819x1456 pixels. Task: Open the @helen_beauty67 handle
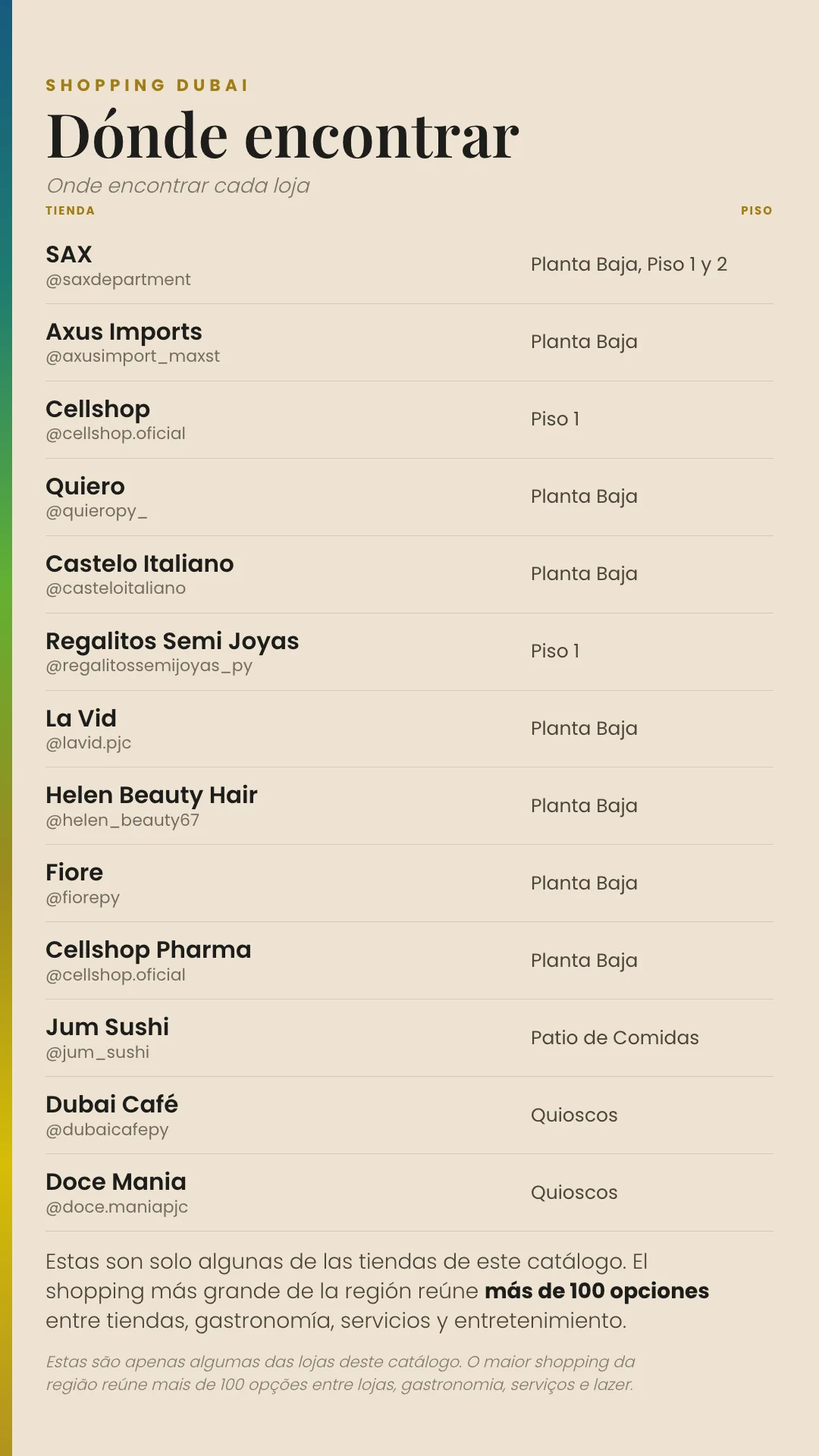[x=122, y=821]
